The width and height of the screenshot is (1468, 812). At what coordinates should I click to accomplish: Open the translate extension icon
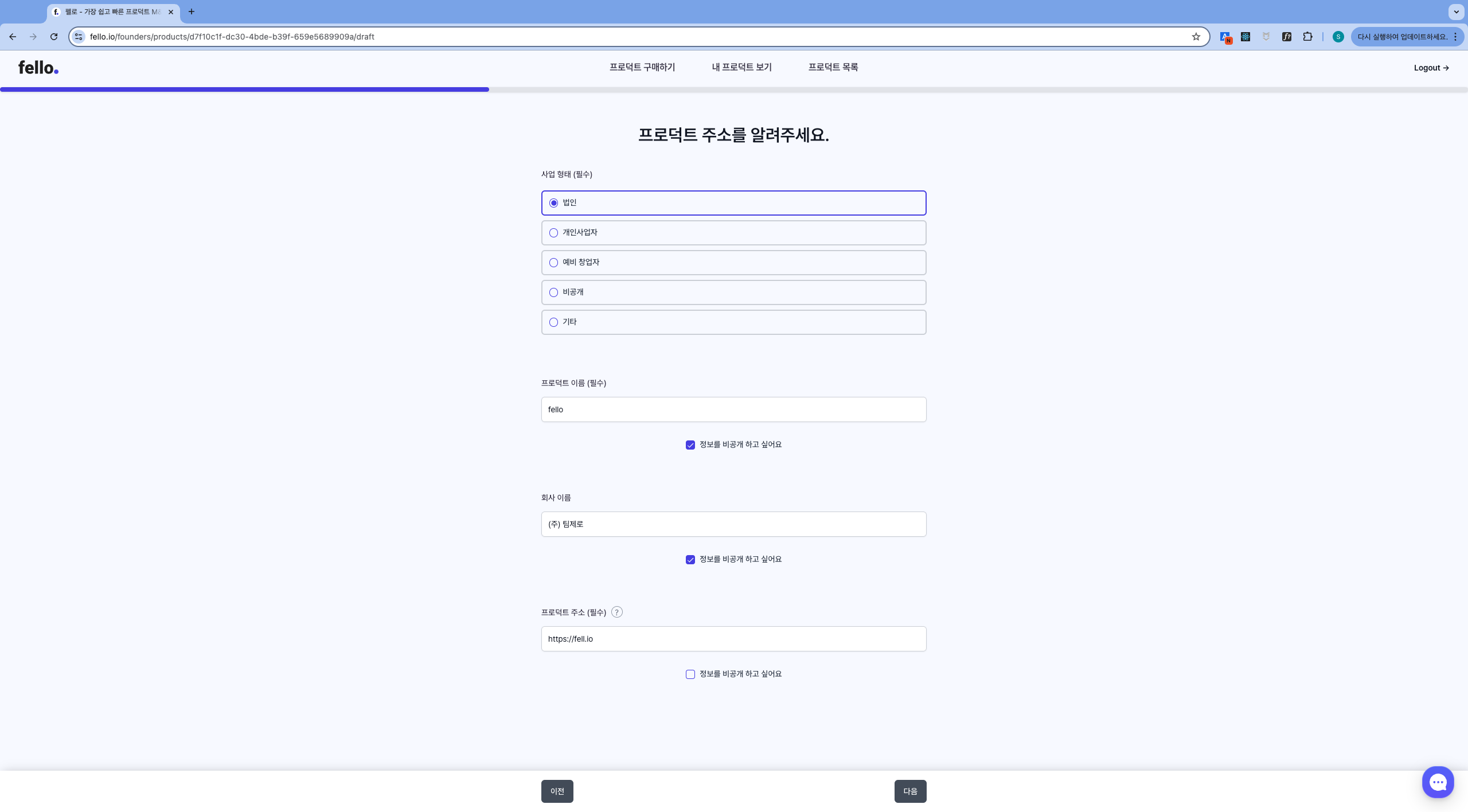pos(1225,37)
